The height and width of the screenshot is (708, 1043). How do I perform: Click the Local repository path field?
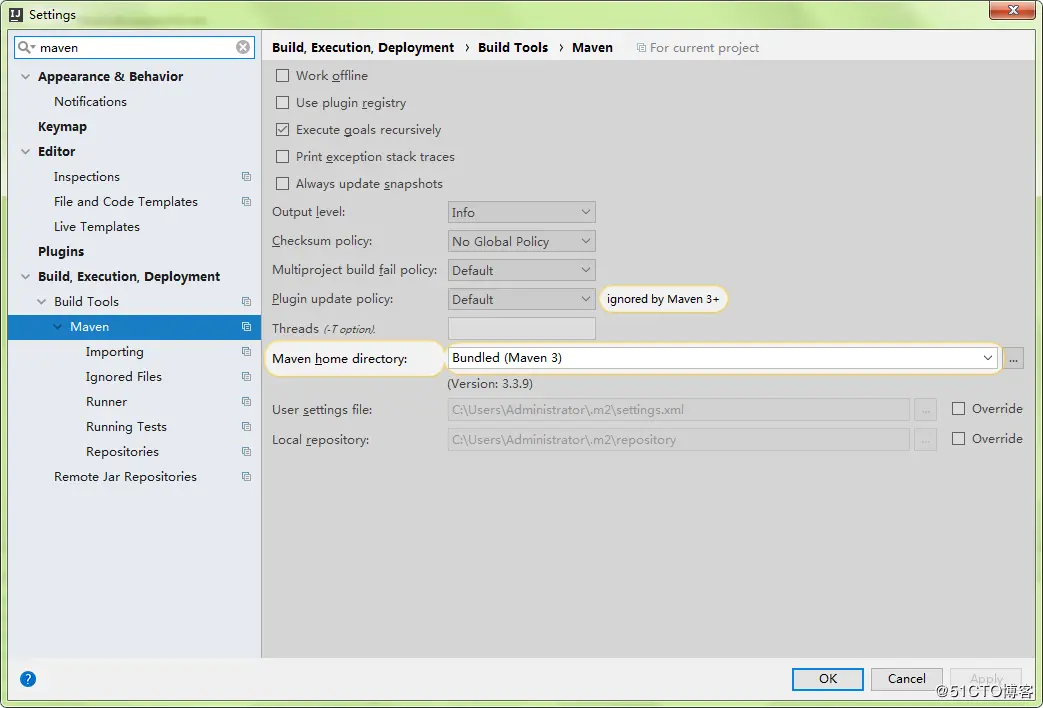[678, 440]
